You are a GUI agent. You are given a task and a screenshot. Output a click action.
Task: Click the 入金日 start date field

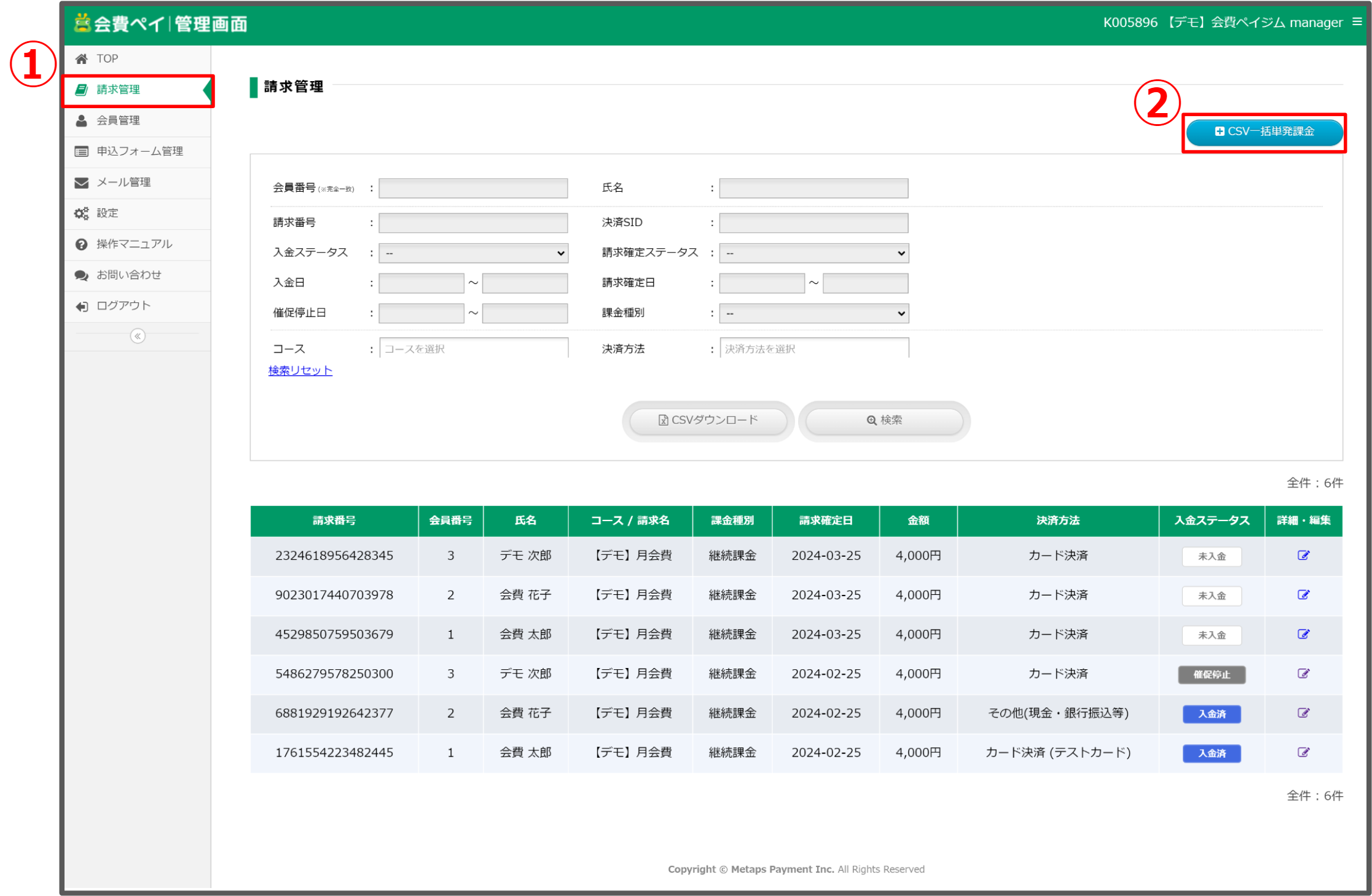coord(421,283)
